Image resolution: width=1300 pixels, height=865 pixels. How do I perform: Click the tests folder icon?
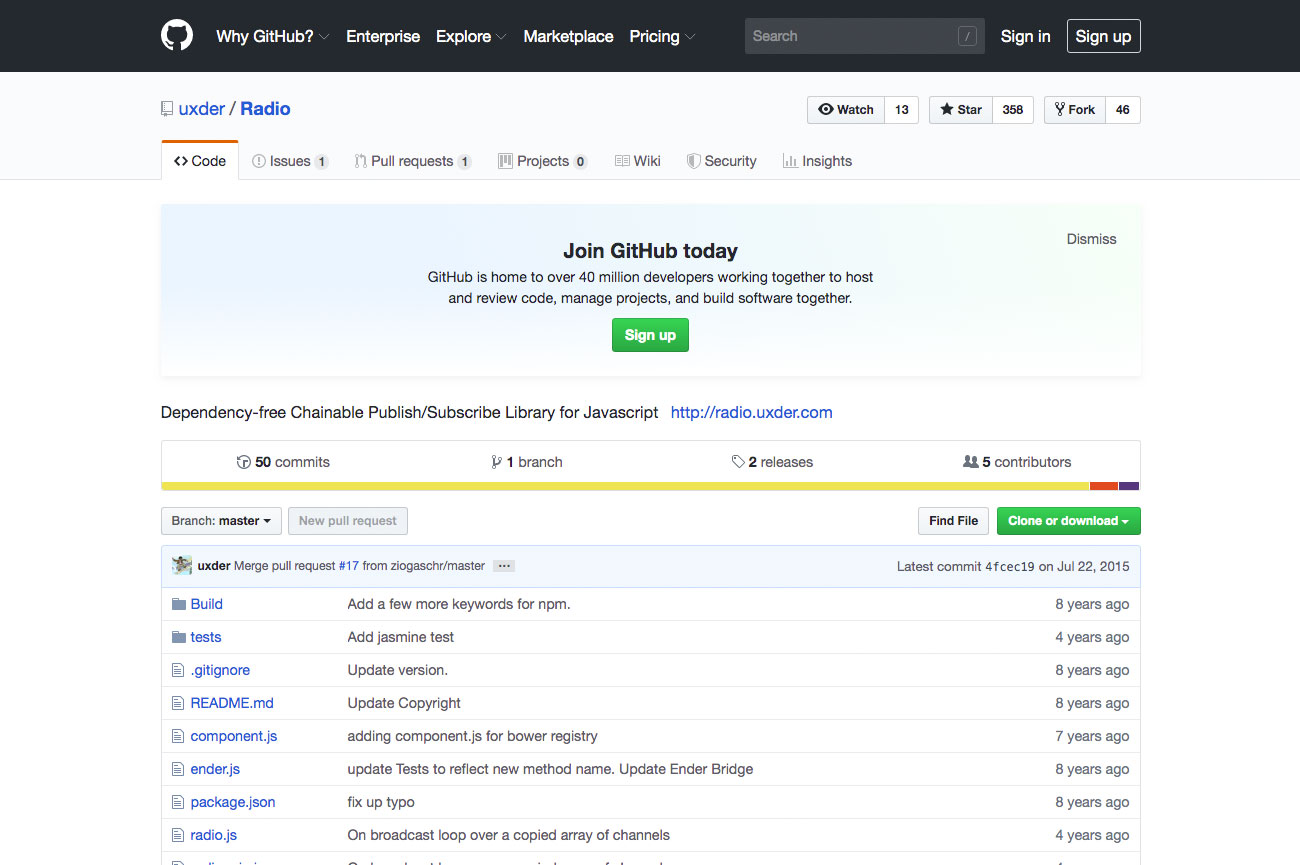(x=179, y=637)
